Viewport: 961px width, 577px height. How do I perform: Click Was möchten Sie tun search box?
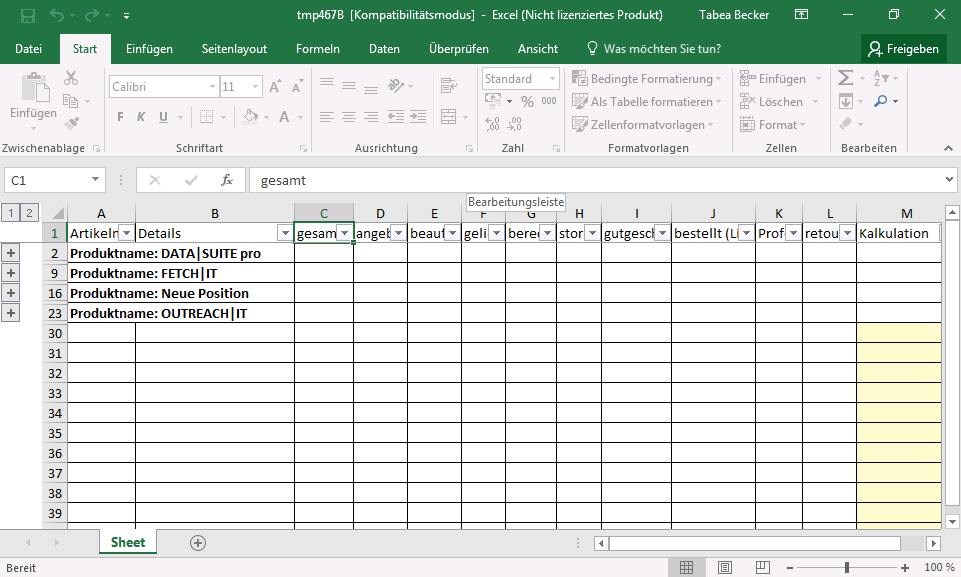(654, 49)
